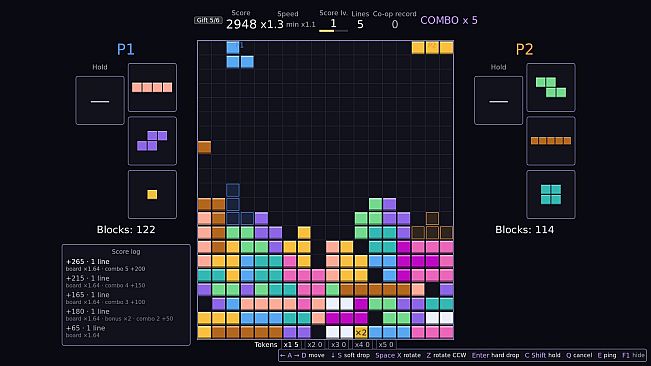This screenshot has width=651, height=366.
Task: Click 'Blocks: 122' under P1
Action: click(x=126, y=229)
